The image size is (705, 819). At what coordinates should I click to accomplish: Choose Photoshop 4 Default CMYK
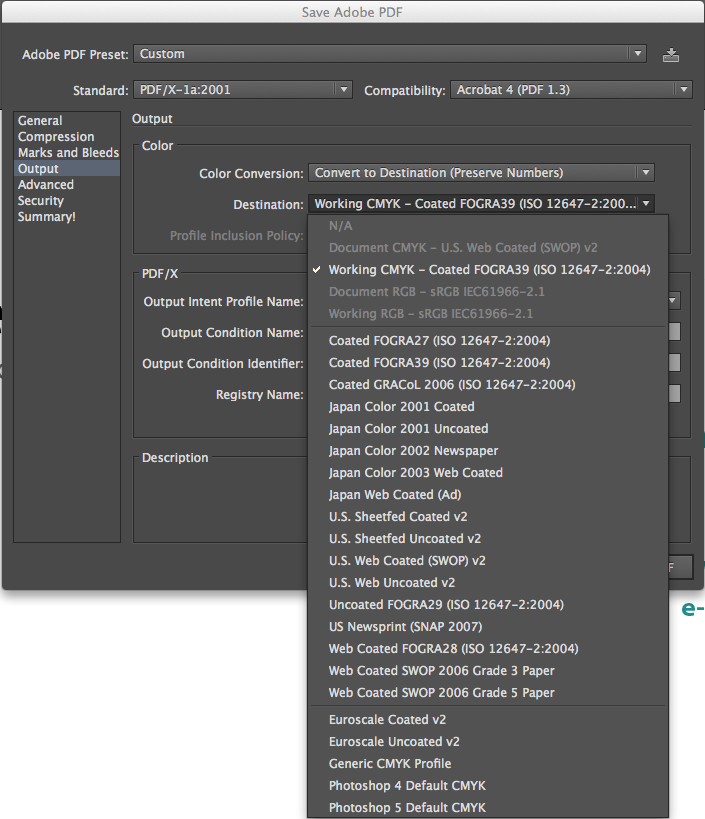pos(488,785)
